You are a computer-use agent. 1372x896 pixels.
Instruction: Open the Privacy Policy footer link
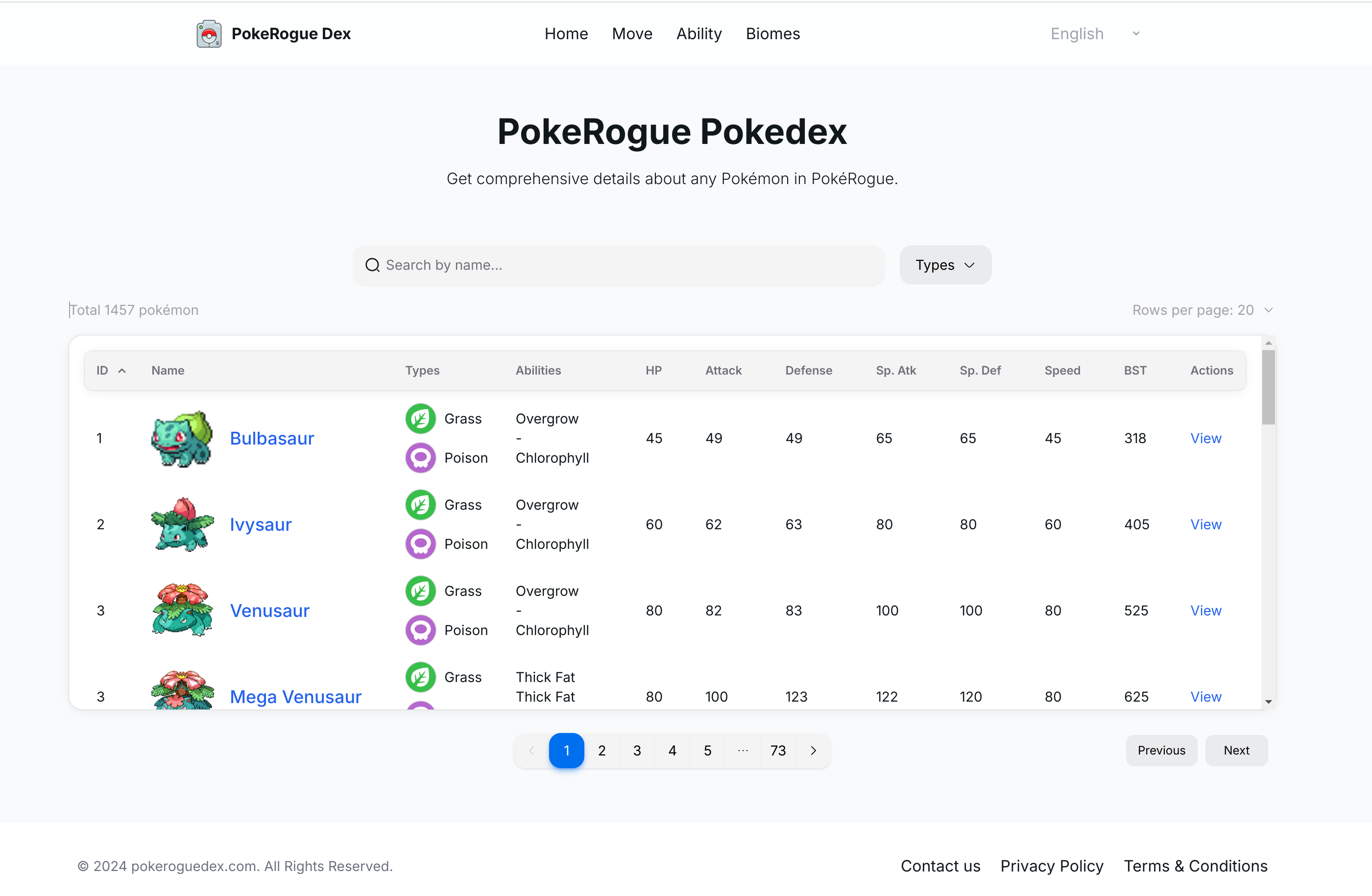coord(1052,866)
